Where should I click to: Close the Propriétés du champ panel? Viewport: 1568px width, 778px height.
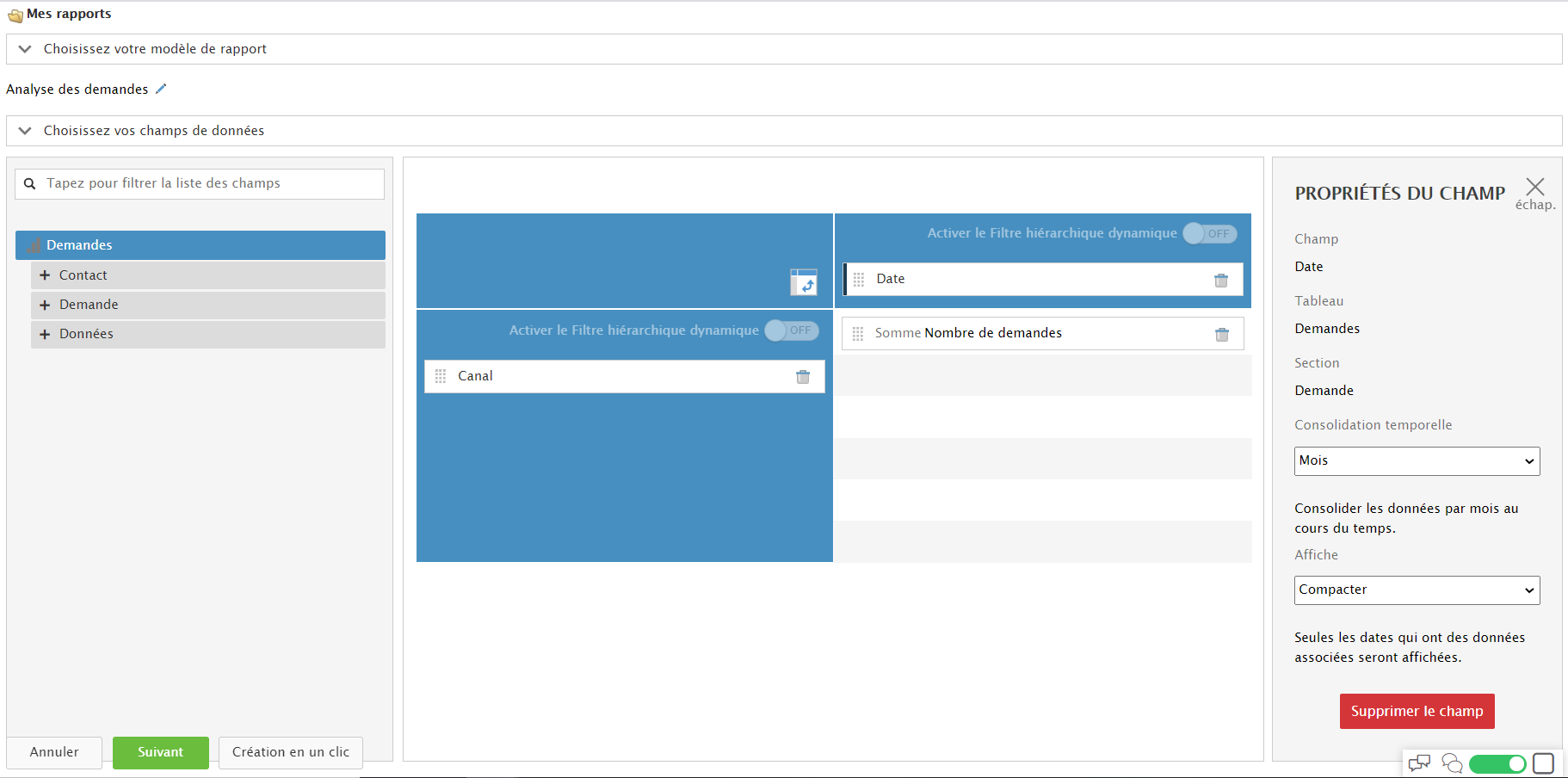[x=1534, y=188]
